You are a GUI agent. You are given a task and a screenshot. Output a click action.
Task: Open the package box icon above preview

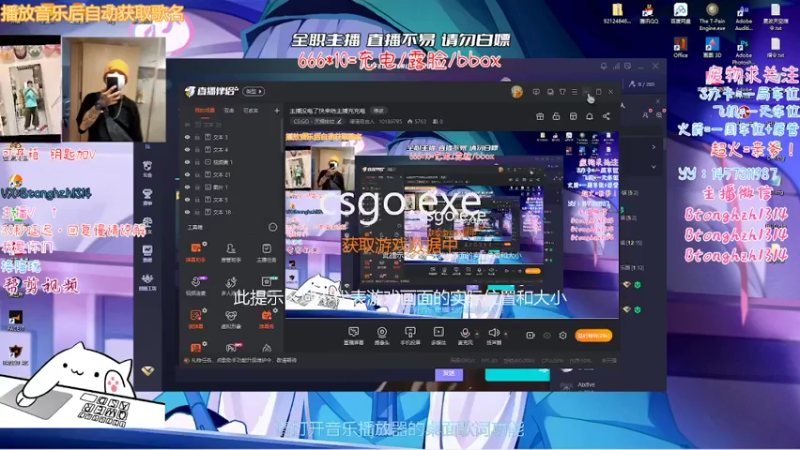coord(573,117)
